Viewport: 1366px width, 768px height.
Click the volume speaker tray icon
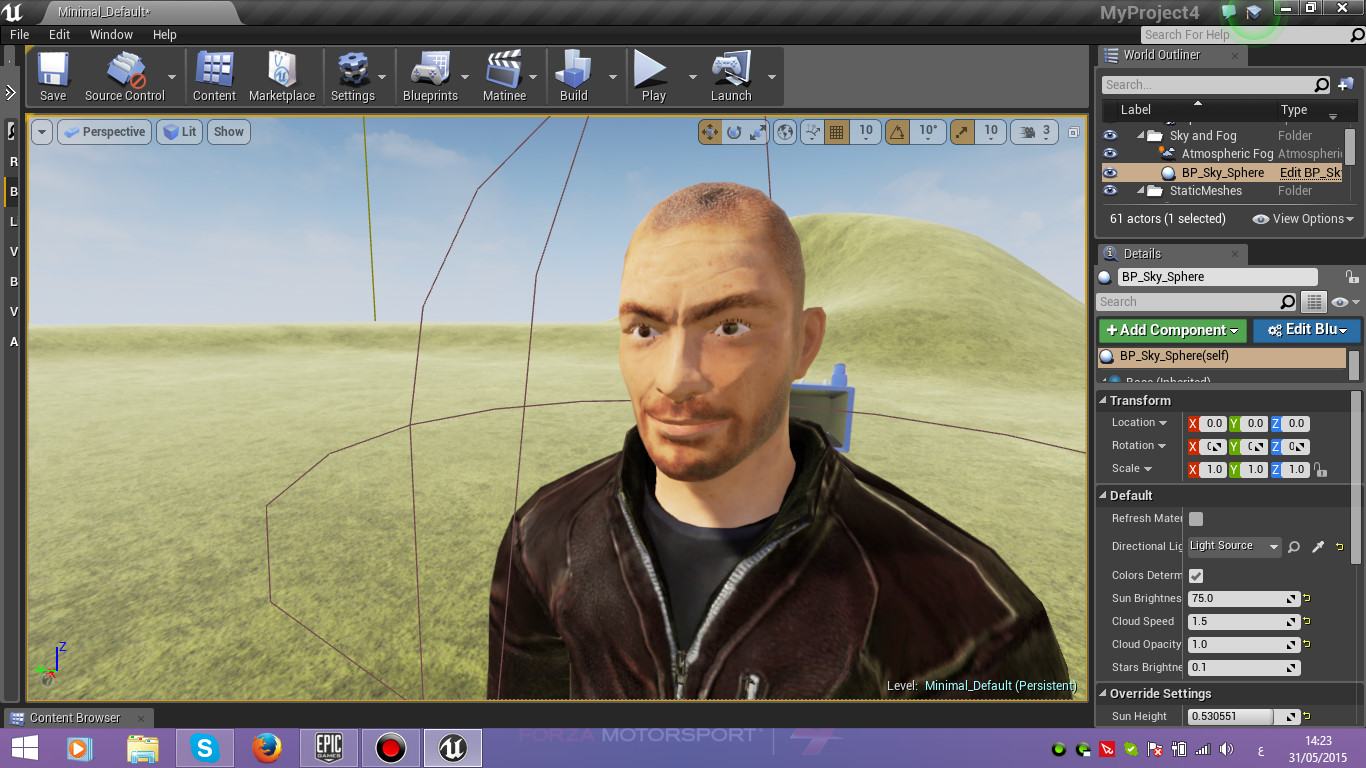pos(1226,749)
